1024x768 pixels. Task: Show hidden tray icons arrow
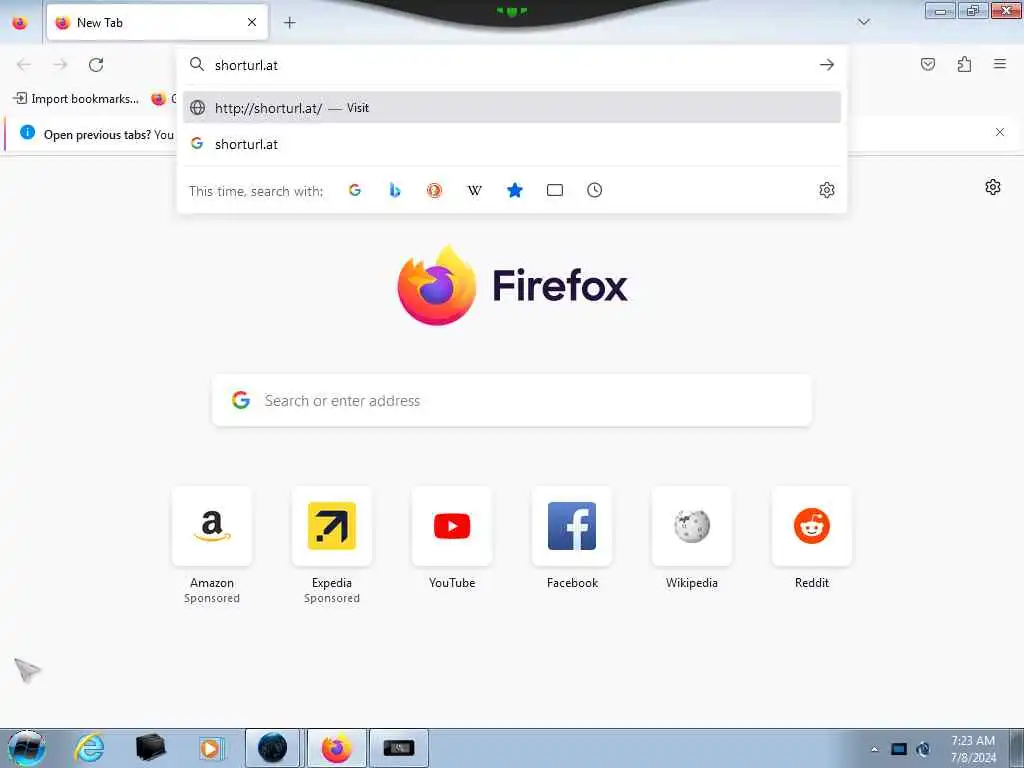(x=874, y=749)
